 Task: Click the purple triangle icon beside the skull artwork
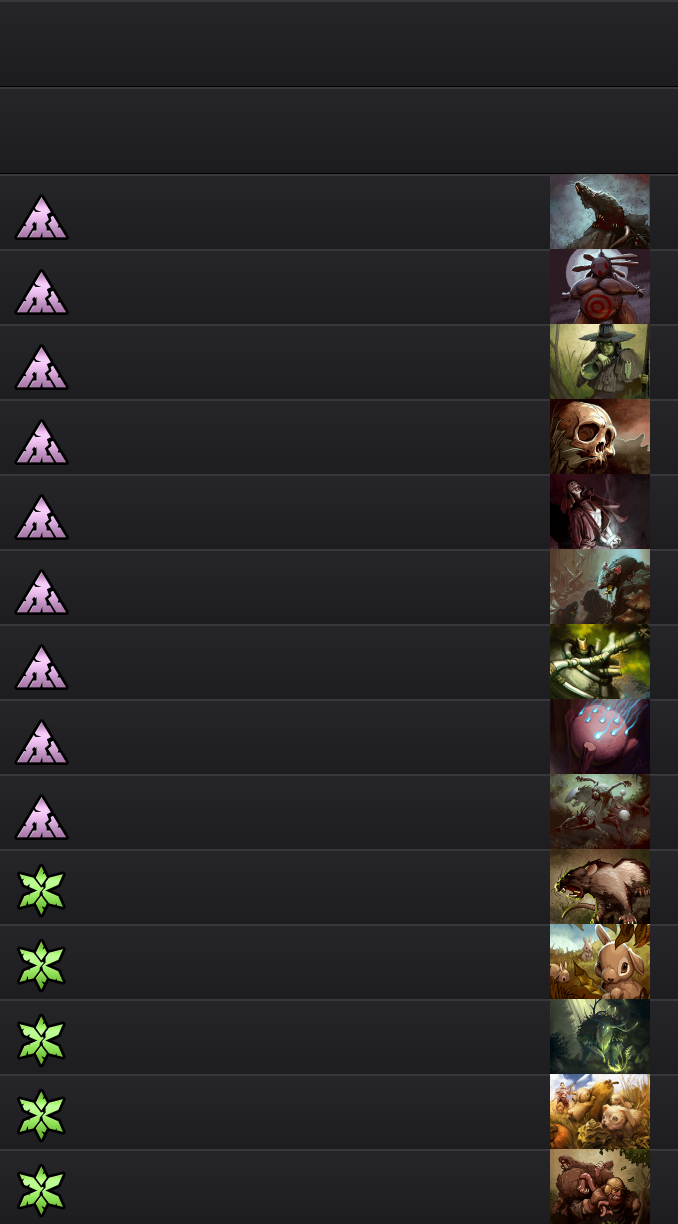pyautogui.click(x=41, y=442)
